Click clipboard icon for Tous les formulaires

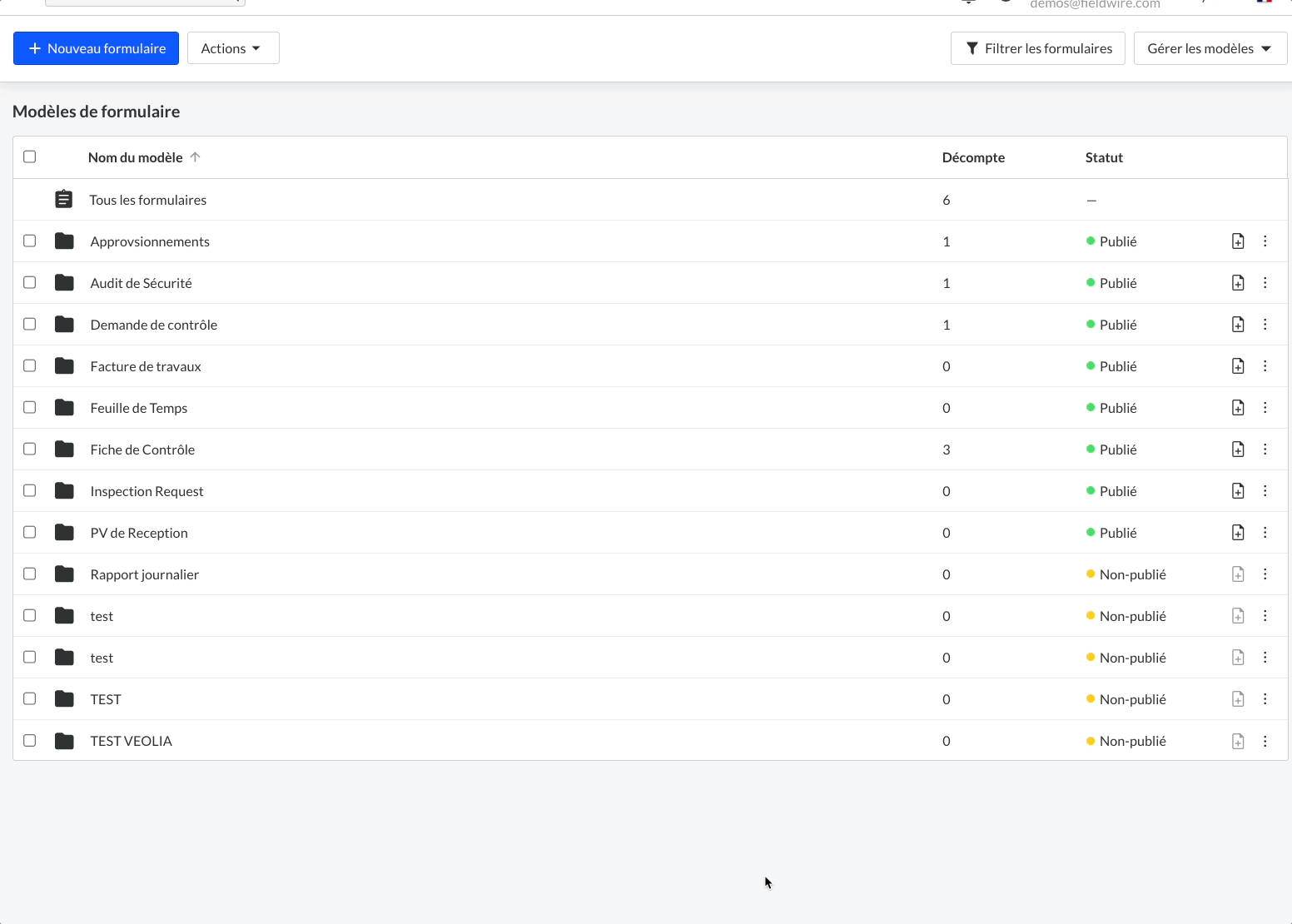[64, 200]
